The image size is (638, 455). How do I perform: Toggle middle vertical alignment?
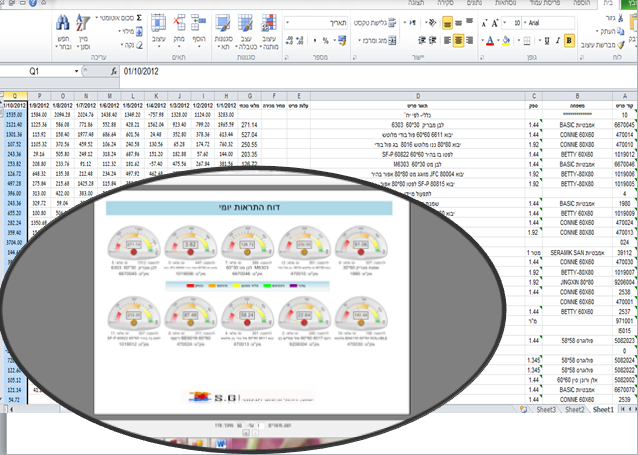459,23
